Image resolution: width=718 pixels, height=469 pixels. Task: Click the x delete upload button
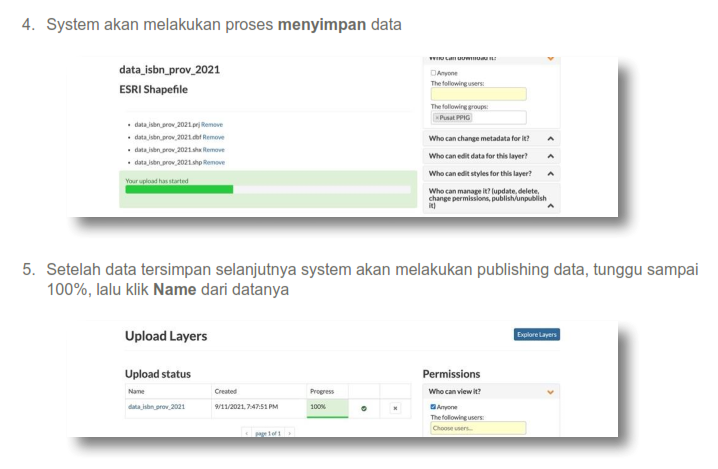click(395, 408)
